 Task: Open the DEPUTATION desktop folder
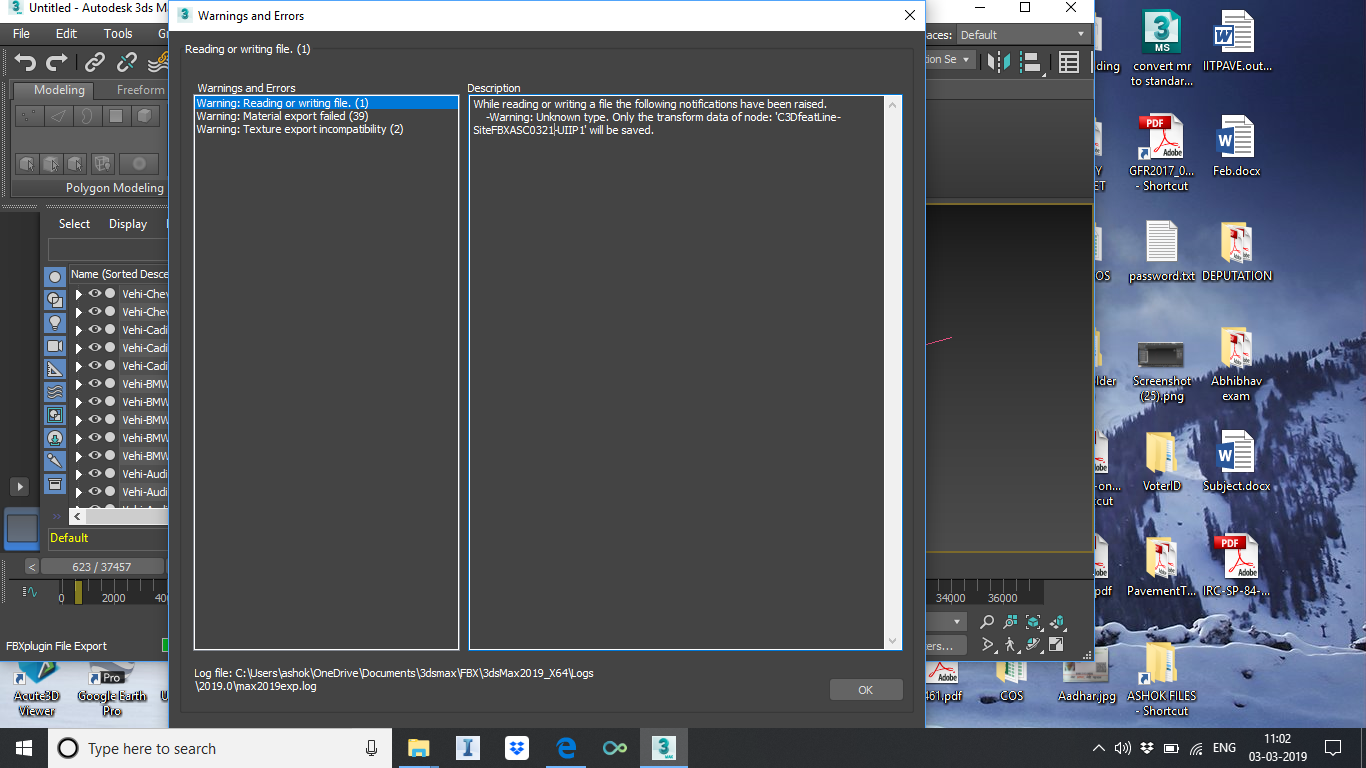[x=1237, y=252]
